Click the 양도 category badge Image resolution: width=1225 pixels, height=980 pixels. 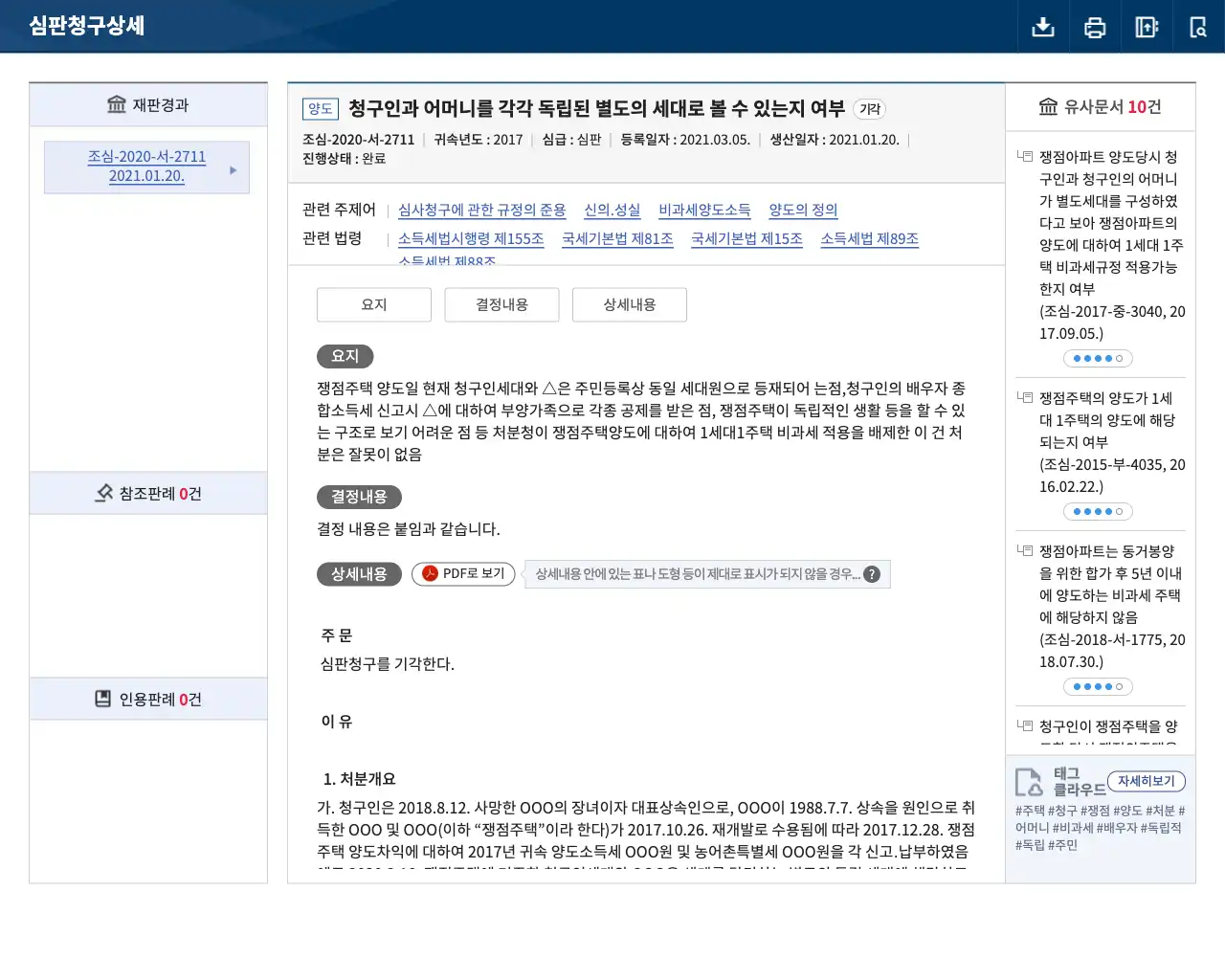pos(321,109)
